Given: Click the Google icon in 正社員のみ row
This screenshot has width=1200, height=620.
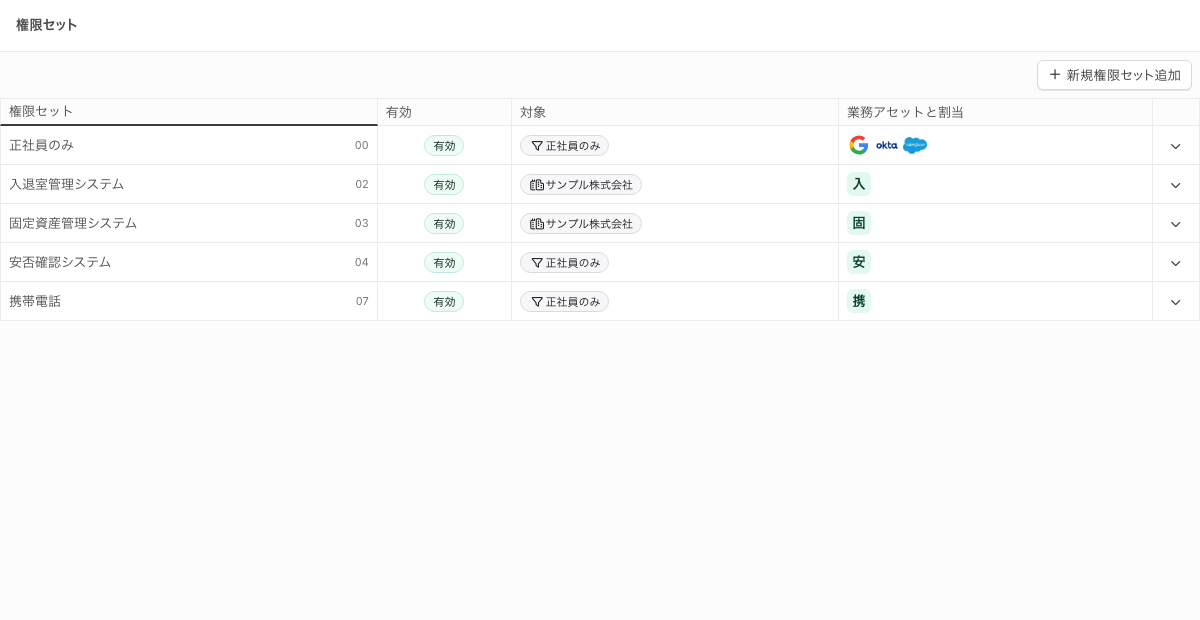Looking at the screenshot, I should pos(858,145).
